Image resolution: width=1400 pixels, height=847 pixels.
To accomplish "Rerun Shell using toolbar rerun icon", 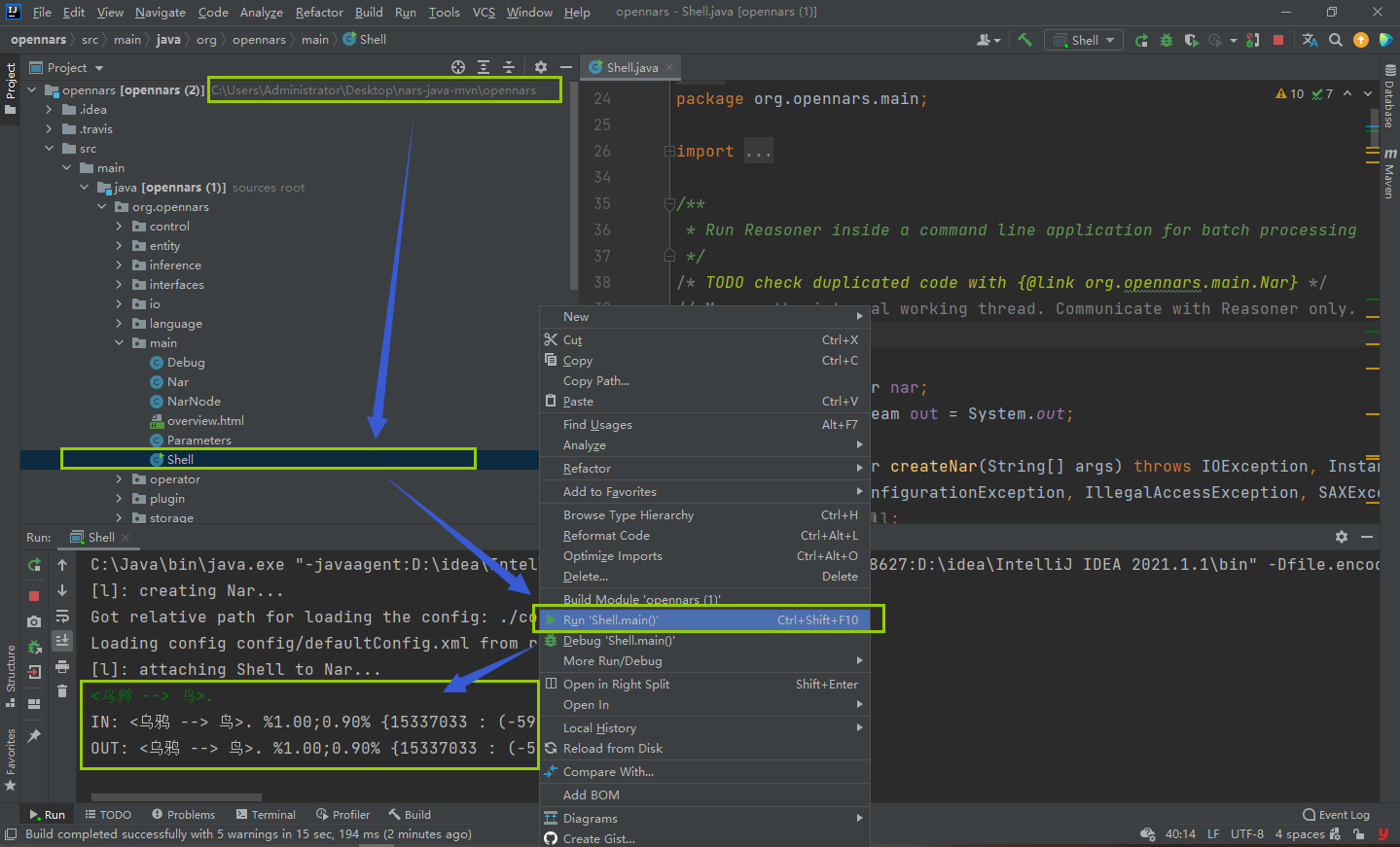I will (x=1141, y=40).
